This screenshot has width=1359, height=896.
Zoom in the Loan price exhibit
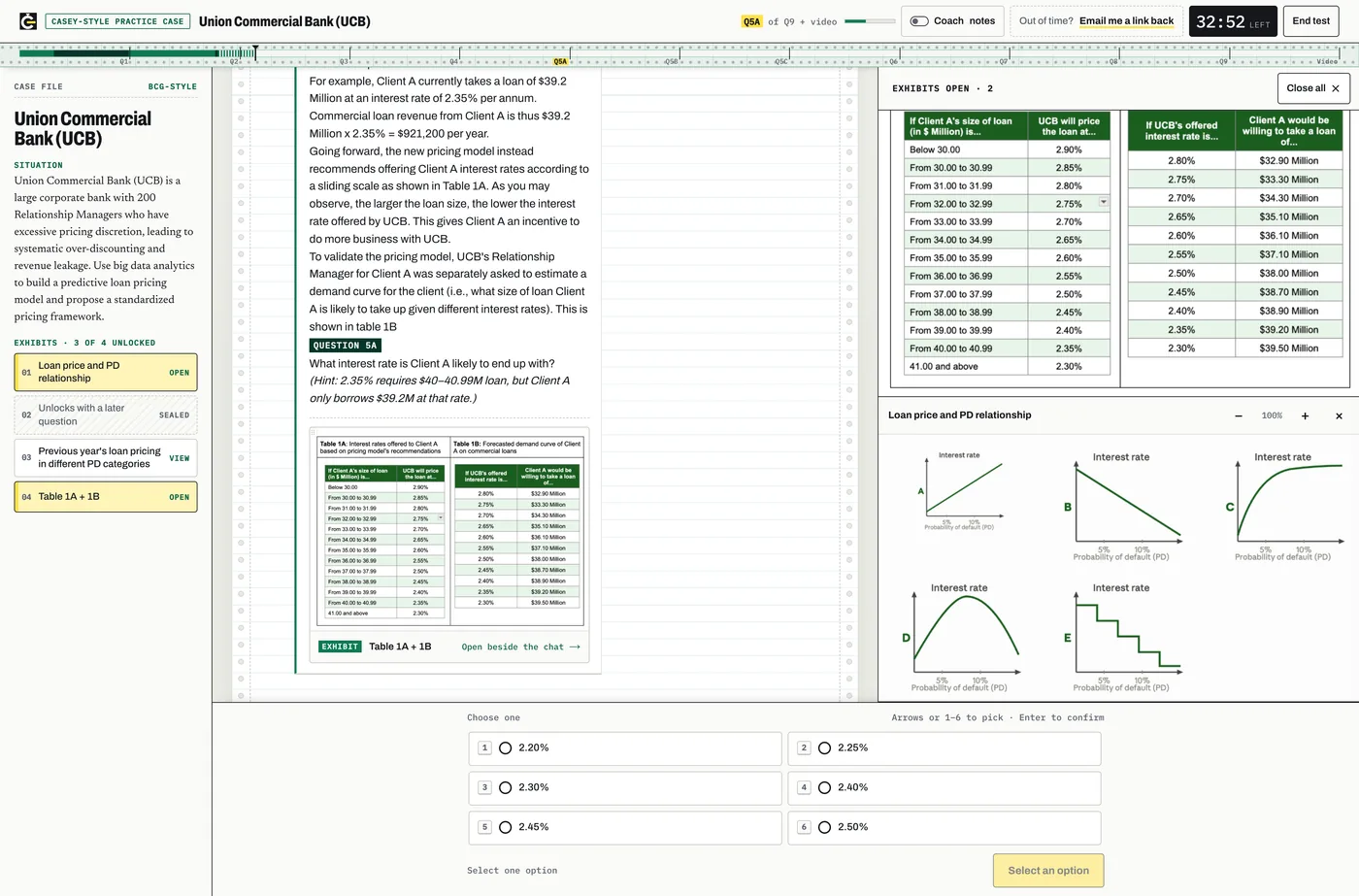coord(1305,415)
